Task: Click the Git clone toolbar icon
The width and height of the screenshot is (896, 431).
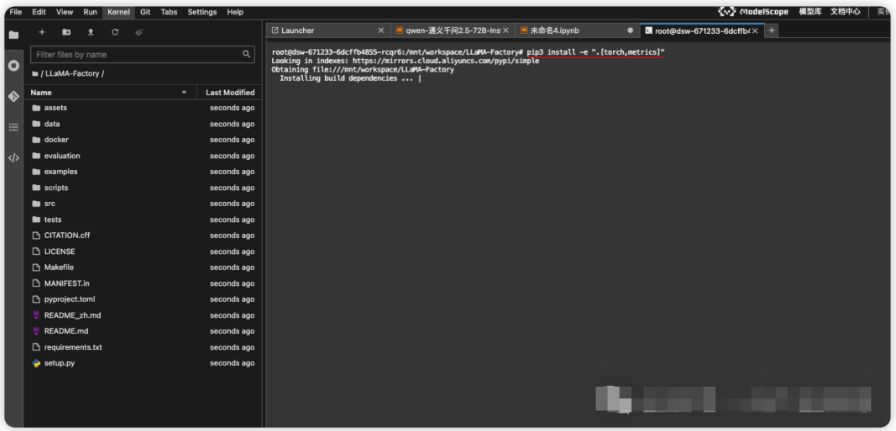Action: point(139,32)
